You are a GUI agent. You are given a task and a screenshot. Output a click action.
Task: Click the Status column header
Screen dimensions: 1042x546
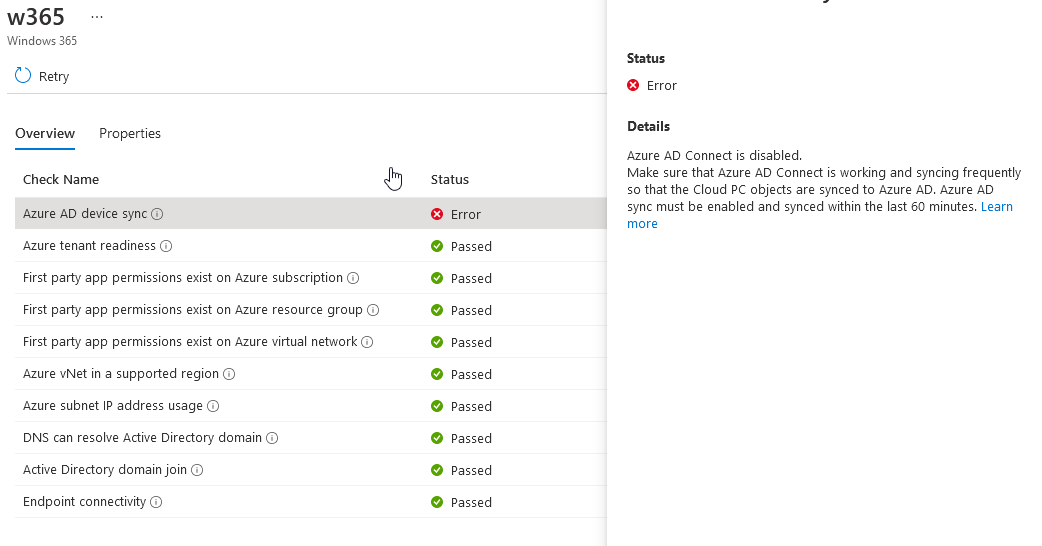pos(450,180)
